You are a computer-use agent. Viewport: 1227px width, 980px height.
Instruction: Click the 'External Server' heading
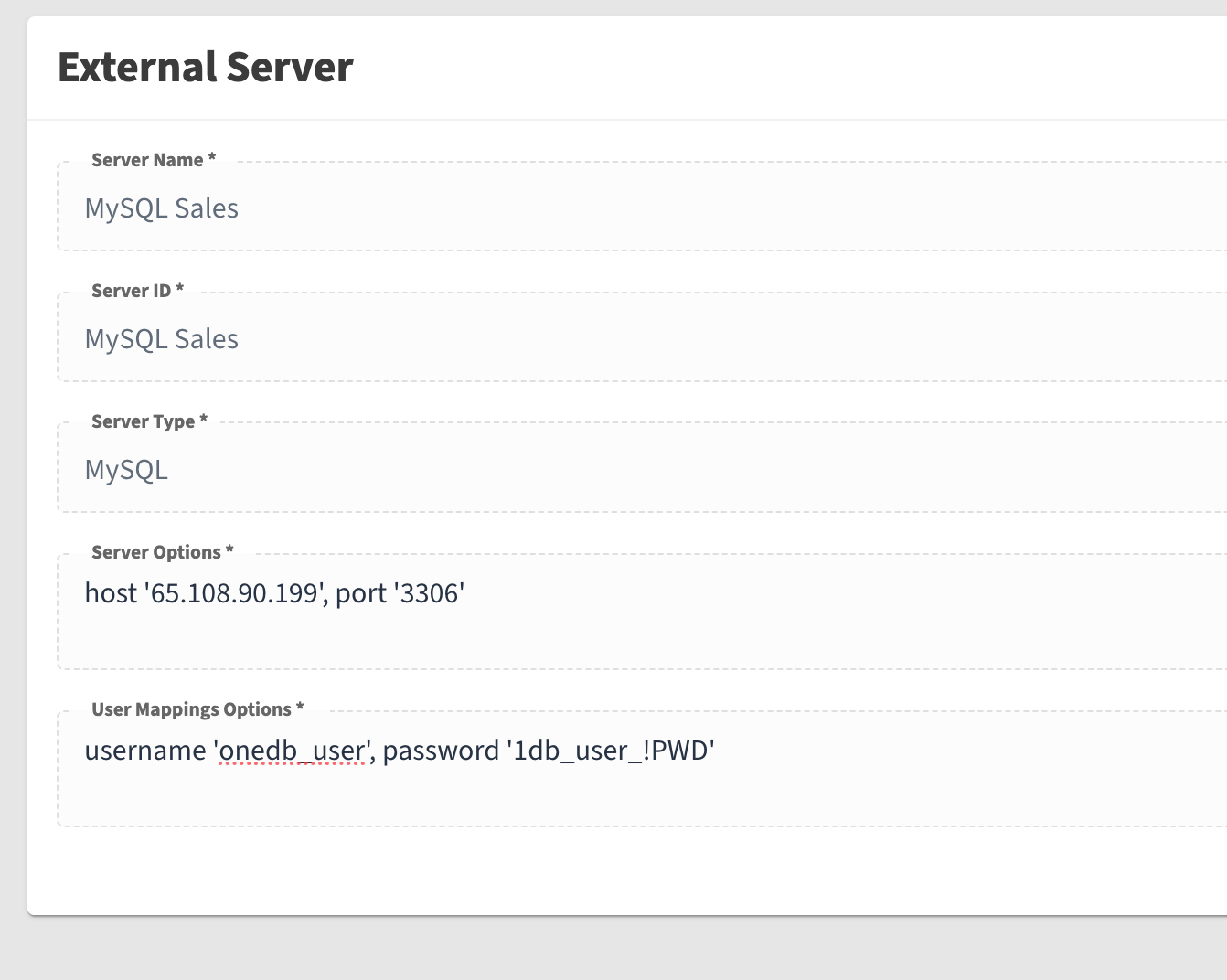tap(205, 66)
